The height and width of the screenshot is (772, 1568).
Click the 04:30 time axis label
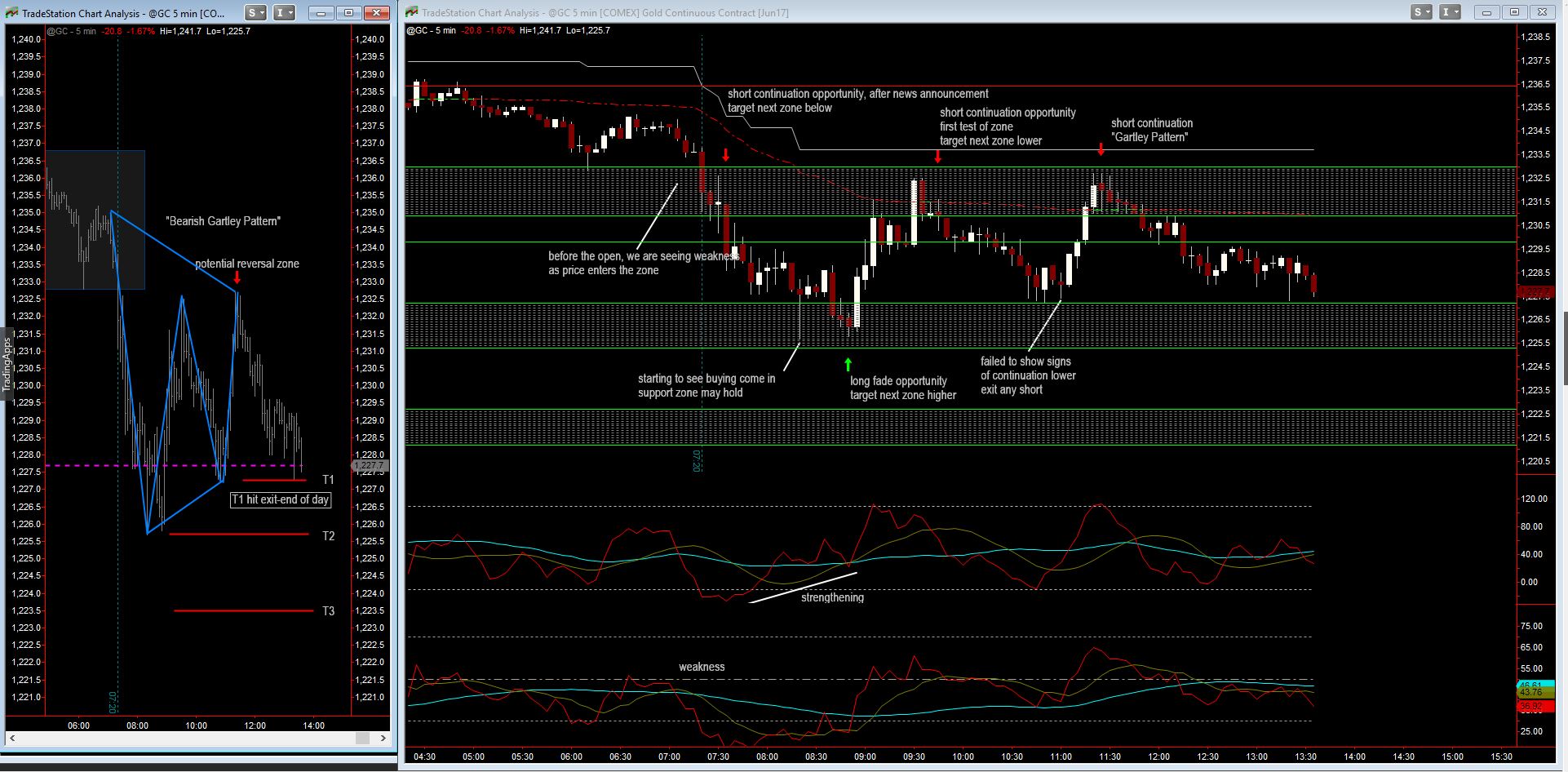[x=424, y=756]
